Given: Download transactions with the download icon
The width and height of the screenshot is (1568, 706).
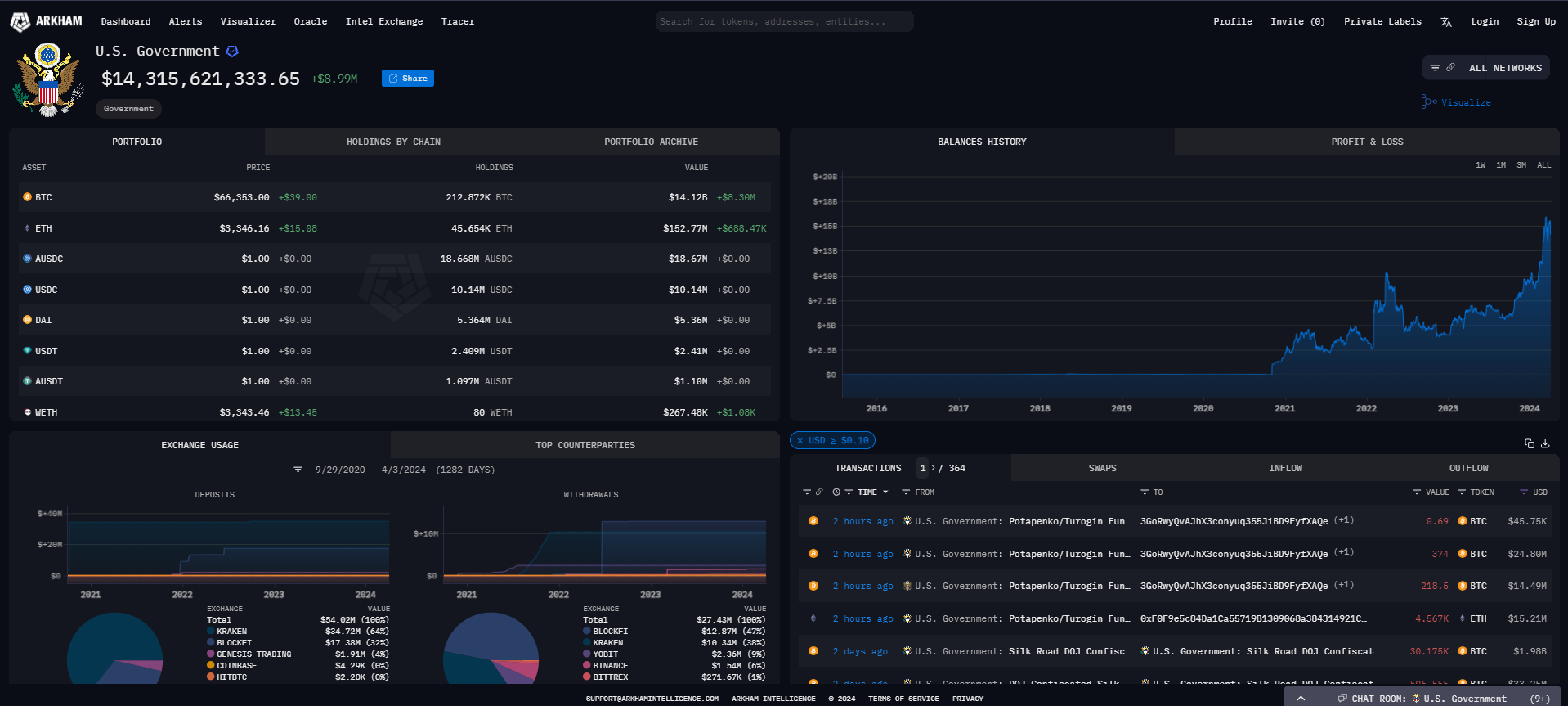Looking at the screenshot, I should 1545,443.
